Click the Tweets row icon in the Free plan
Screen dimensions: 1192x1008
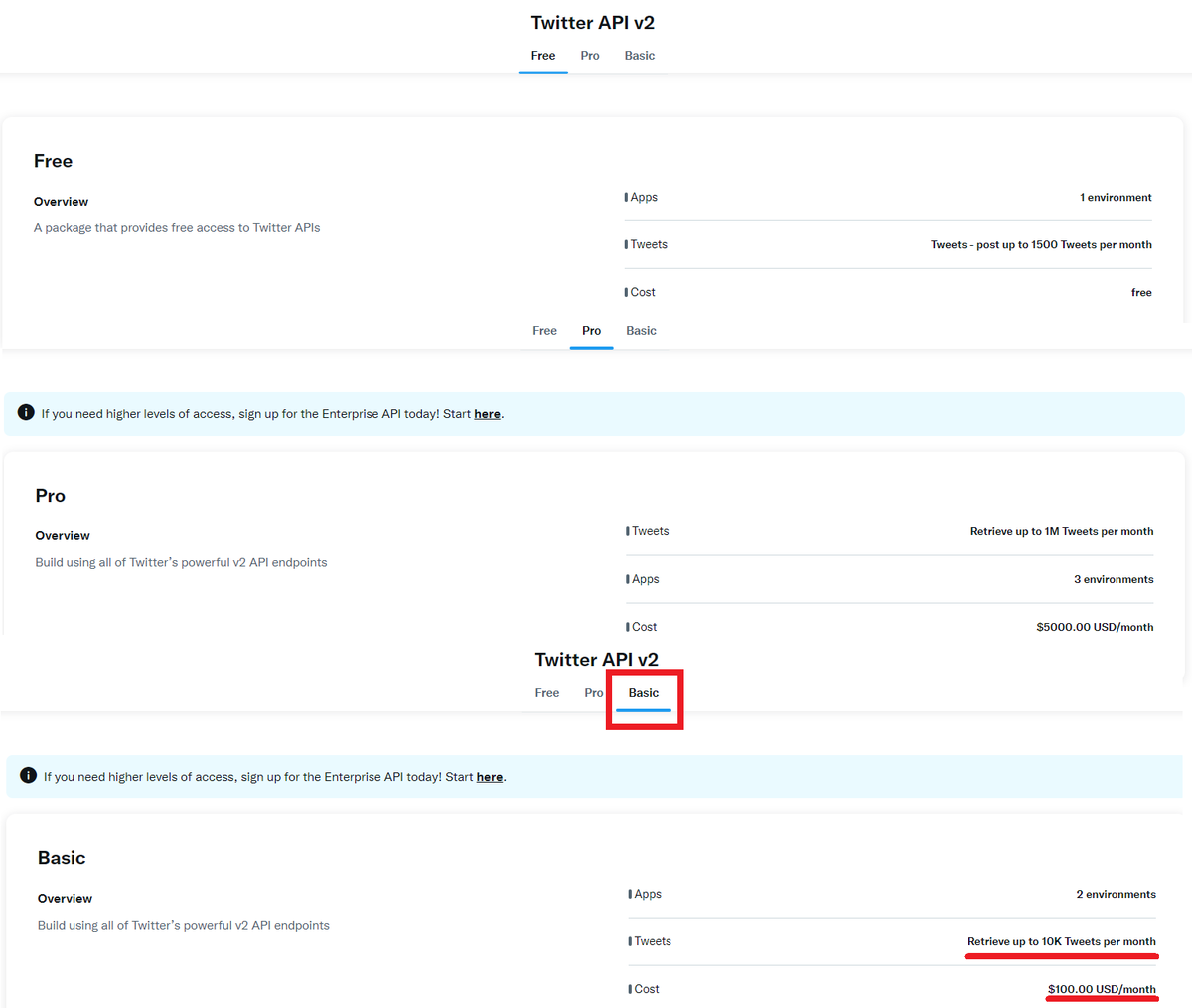tap(626, 244)
